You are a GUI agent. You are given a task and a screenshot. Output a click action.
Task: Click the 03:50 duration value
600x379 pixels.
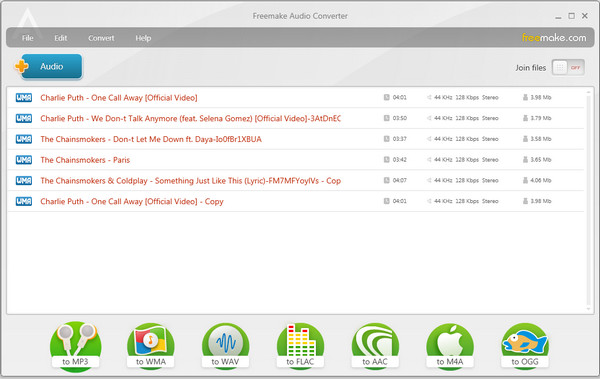click(399, 118)
